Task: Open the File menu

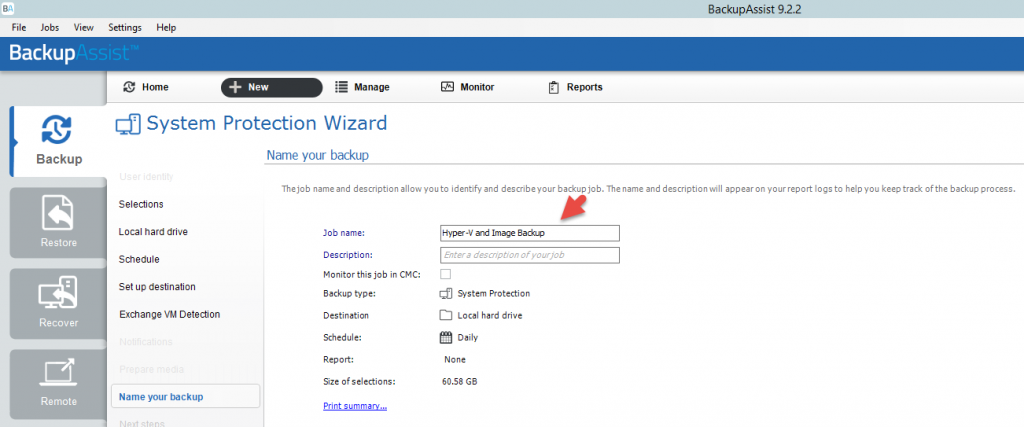Action: pos(18,27)
